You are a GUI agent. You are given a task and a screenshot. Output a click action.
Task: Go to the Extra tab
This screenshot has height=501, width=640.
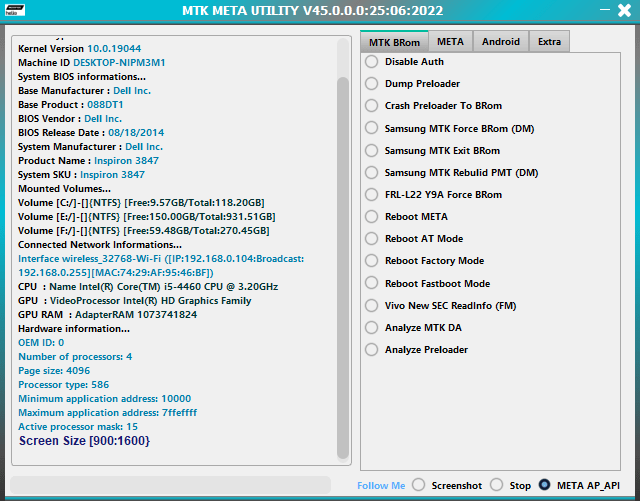click(x=549, y=42)
